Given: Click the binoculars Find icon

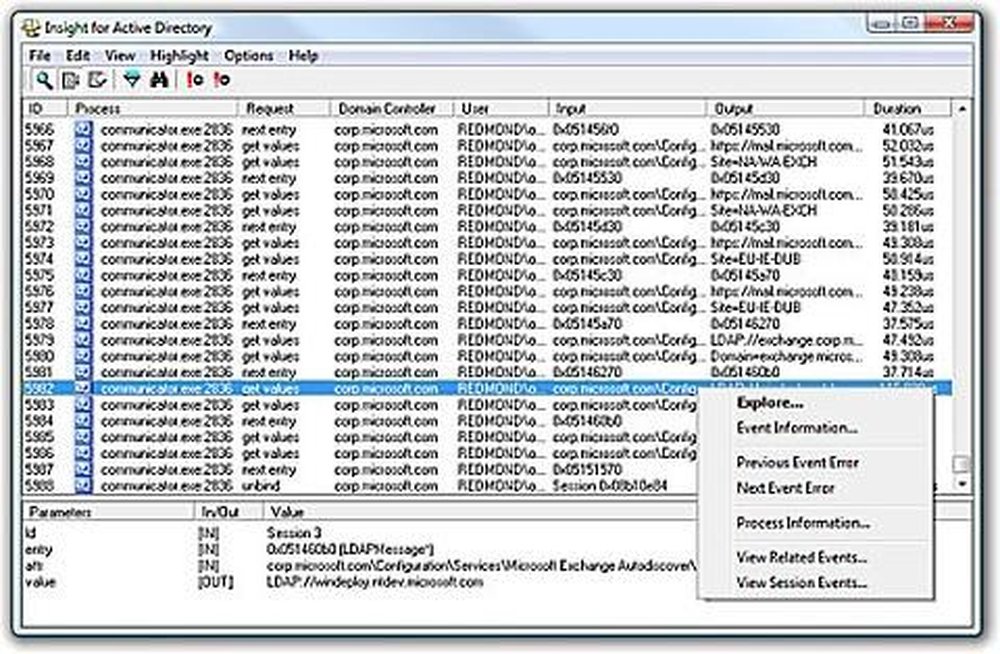Looking at the screenshot, I should click(x=159, y=80).
